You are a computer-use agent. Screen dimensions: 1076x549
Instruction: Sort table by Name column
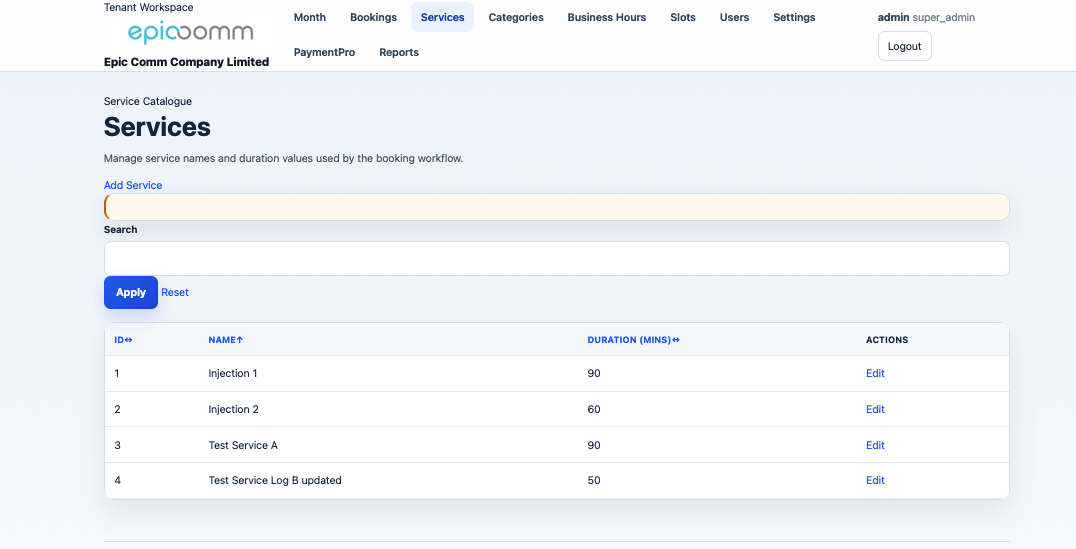[225, 340]
